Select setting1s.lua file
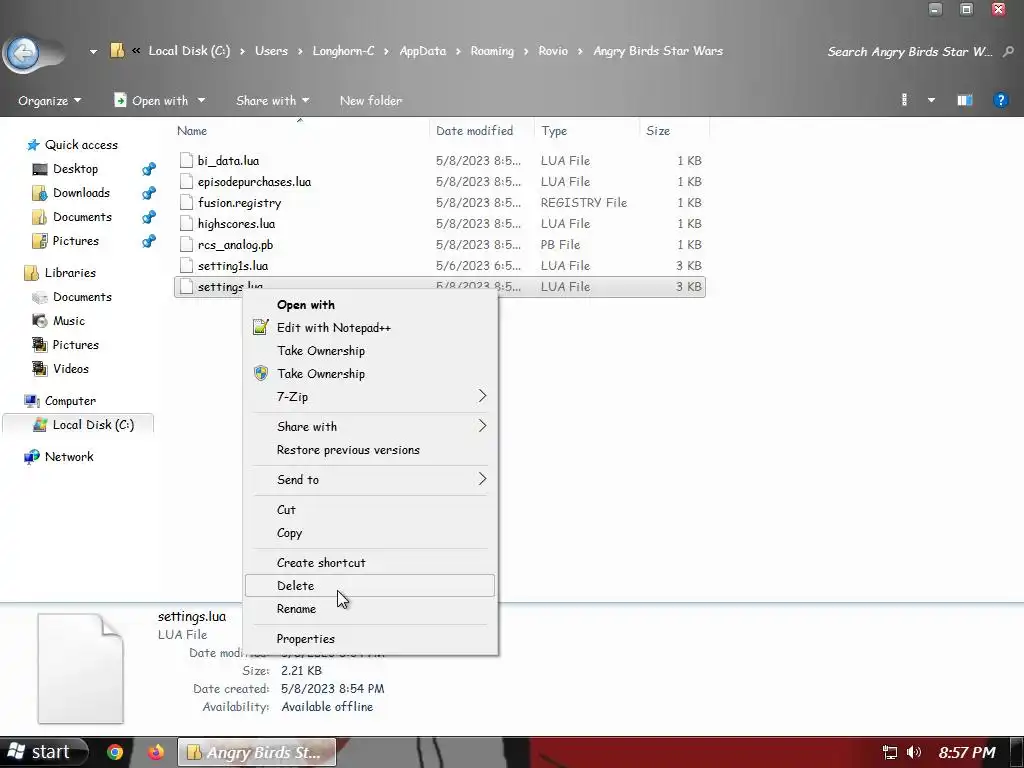This screenshot has height=768, width=1024. pyautogui.click(x=440, y=266)
